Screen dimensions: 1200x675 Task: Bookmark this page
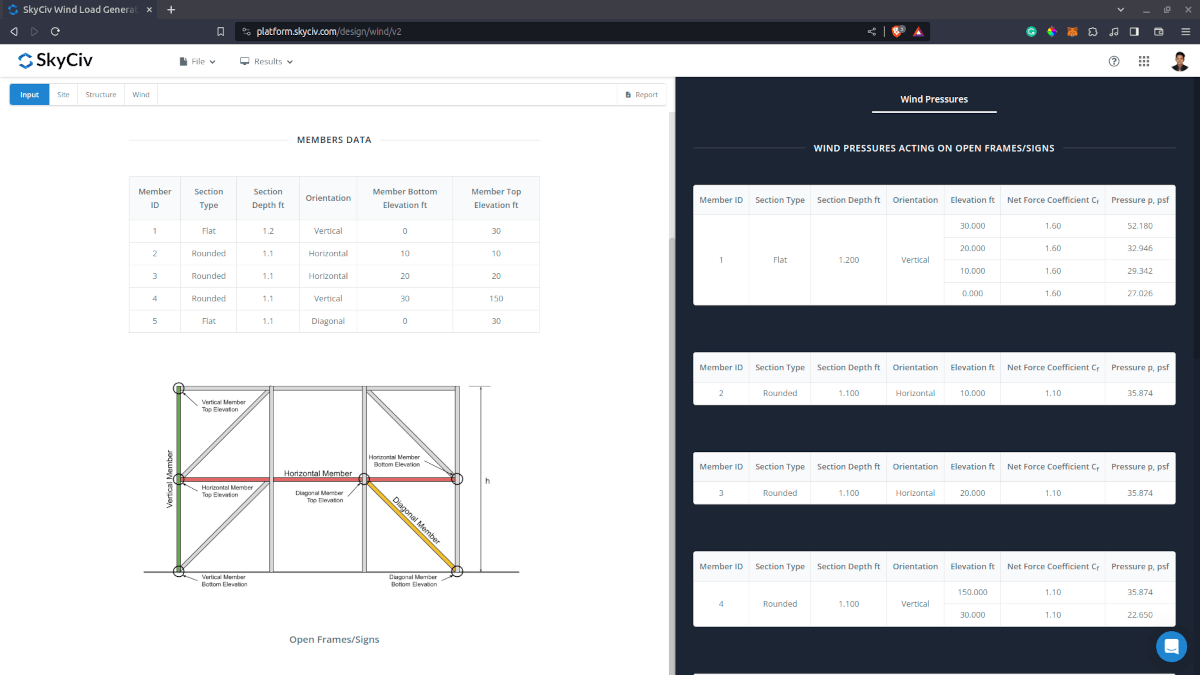[x=220, y=31]
